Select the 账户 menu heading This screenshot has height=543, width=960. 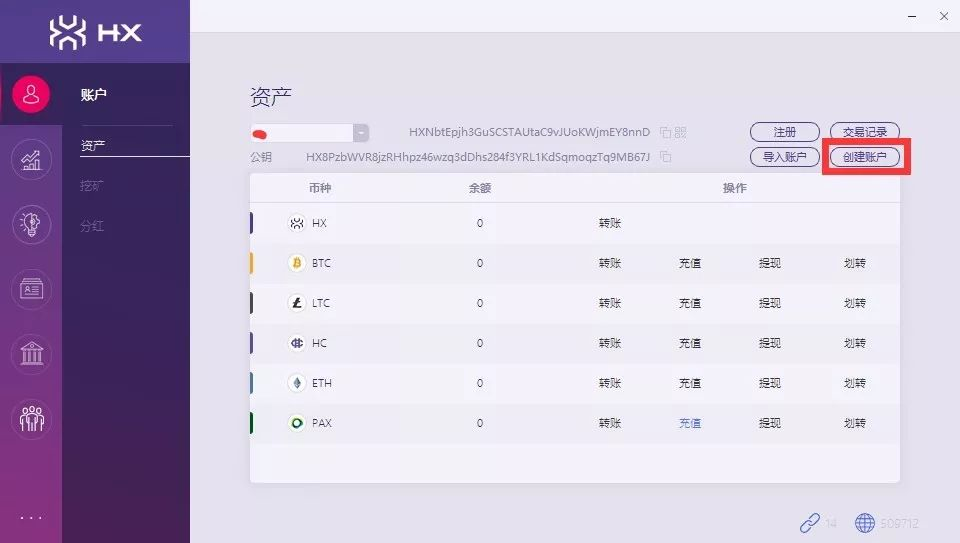94,95
